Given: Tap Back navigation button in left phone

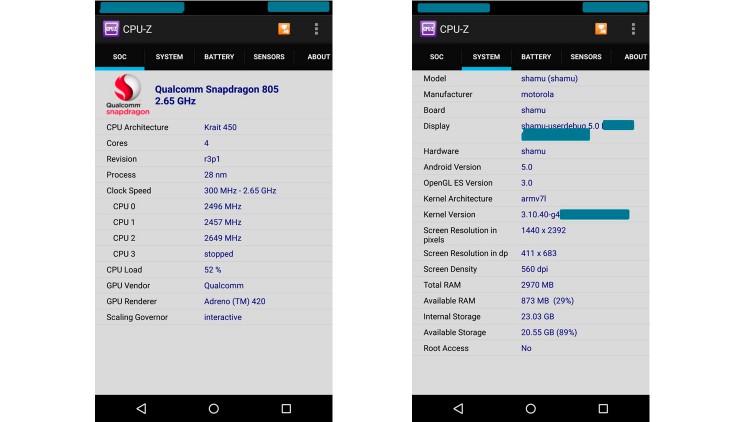Looking at the screenshot, I should pyautogui.click(x=141, y=408).
